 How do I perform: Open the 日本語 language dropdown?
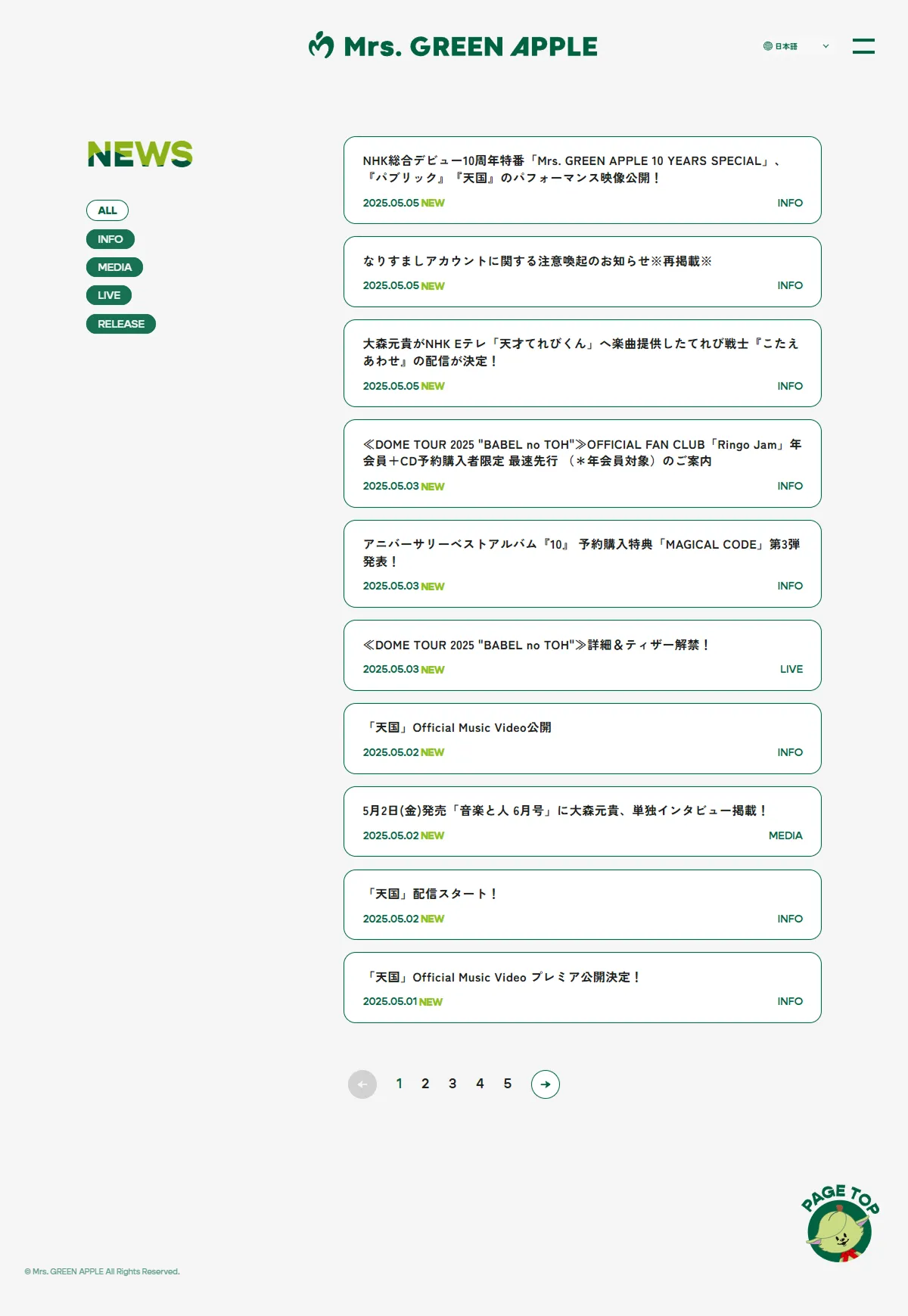point(796,46)
